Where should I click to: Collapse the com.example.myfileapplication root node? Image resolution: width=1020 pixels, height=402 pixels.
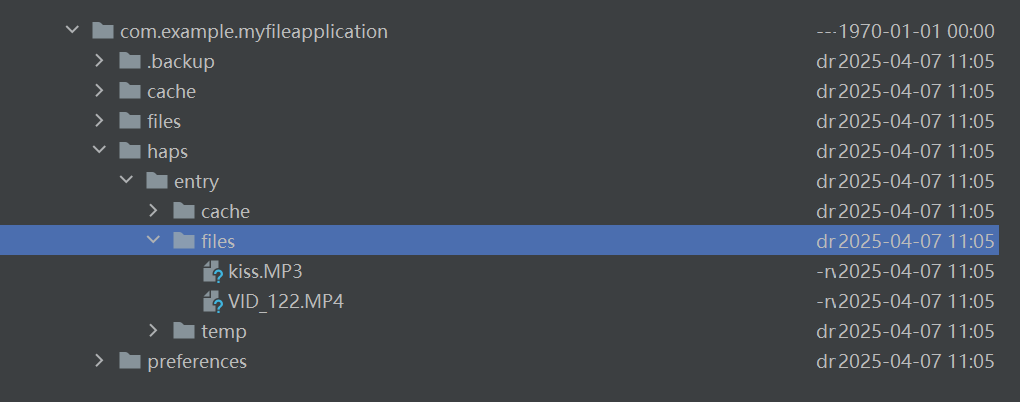pyautogui.click(x=72, y=30)
